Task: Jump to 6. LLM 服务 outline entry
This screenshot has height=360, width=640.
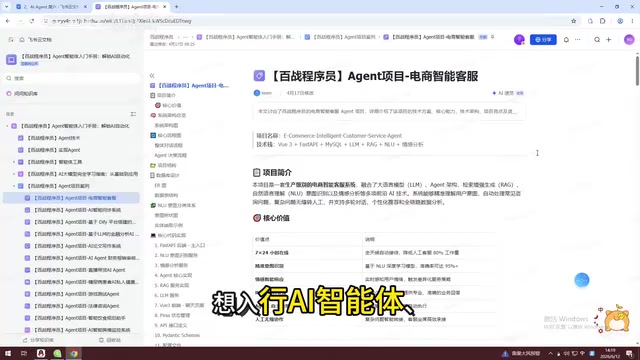Action: point(167,295)
